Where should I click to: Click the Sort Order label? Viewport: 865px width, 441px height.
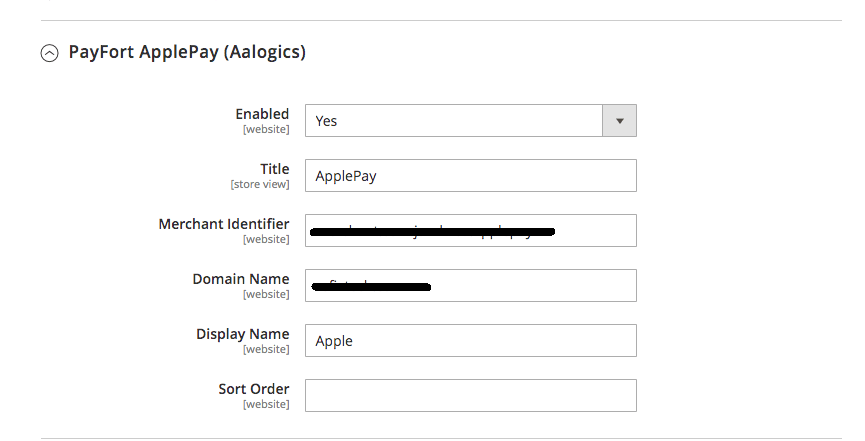click(254, 389)
